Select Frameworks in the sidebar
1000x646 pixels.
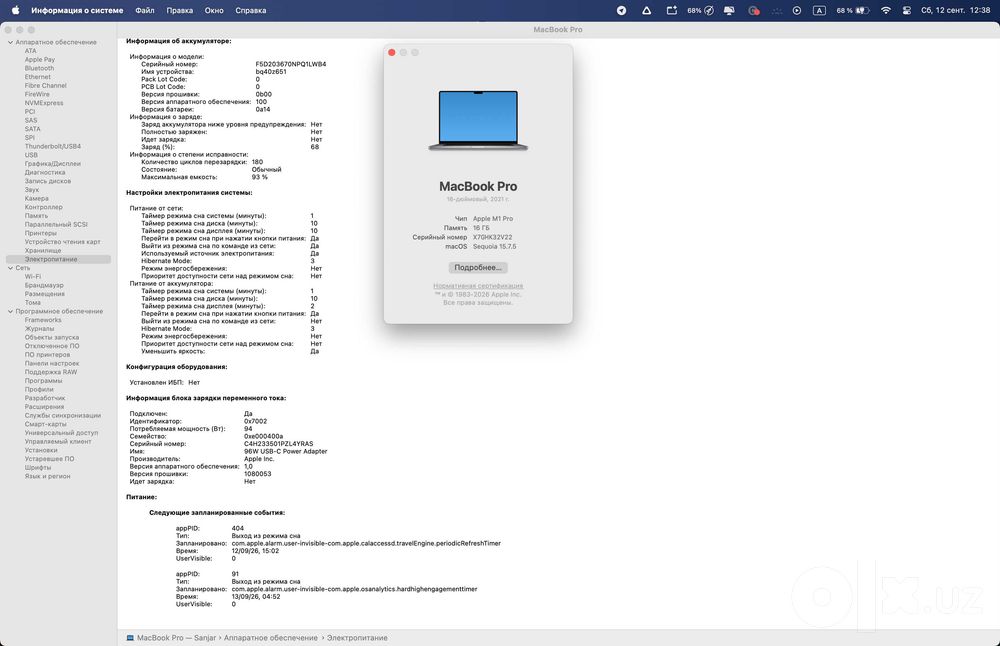click(x=43, y=320)
